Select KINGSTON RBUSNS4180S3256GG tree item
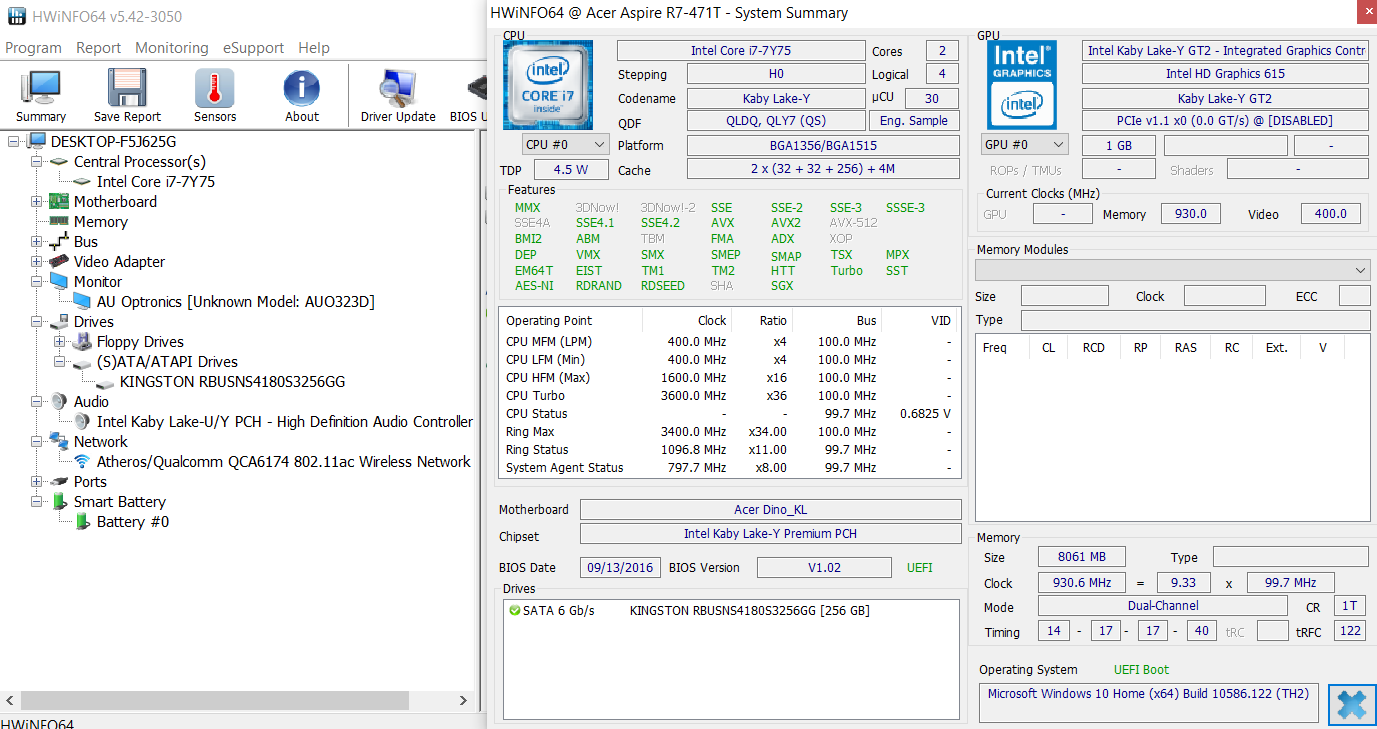1377x729 pixels. [x=233, y=381]
